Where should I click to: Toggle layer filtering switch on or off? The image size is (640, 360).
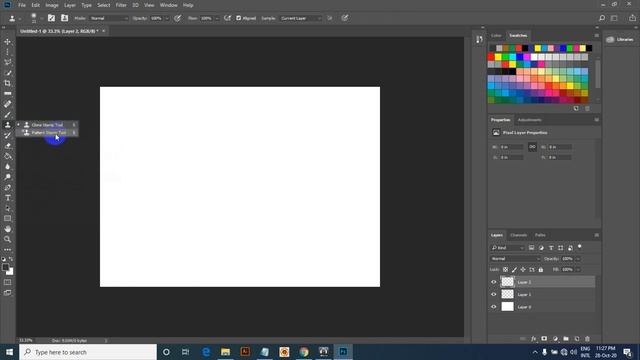[580, 247]
